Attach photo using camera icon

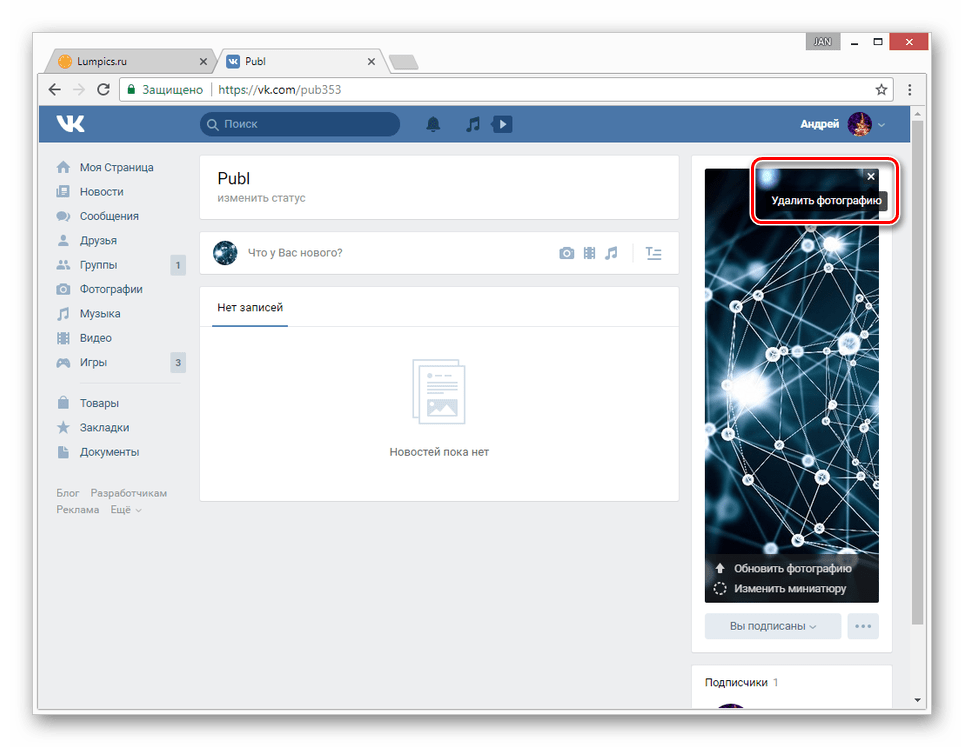coord(566,253)
